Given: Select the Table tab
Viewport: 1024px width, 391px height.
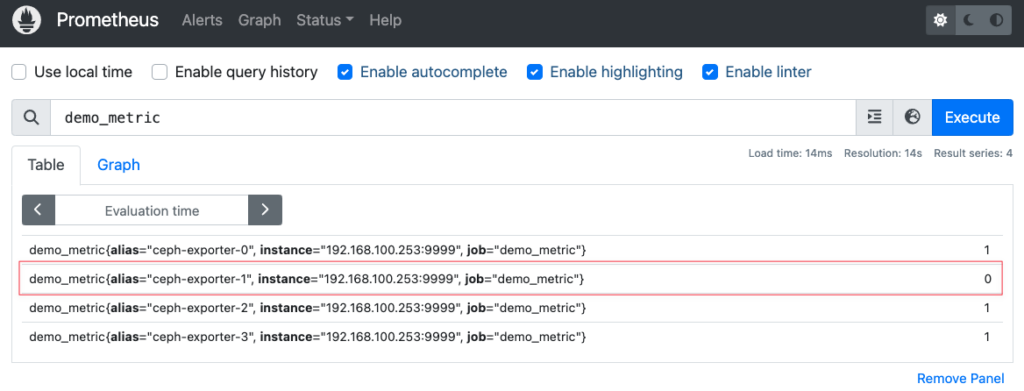Looking at the screenshot, I should [x=46, y=165].
